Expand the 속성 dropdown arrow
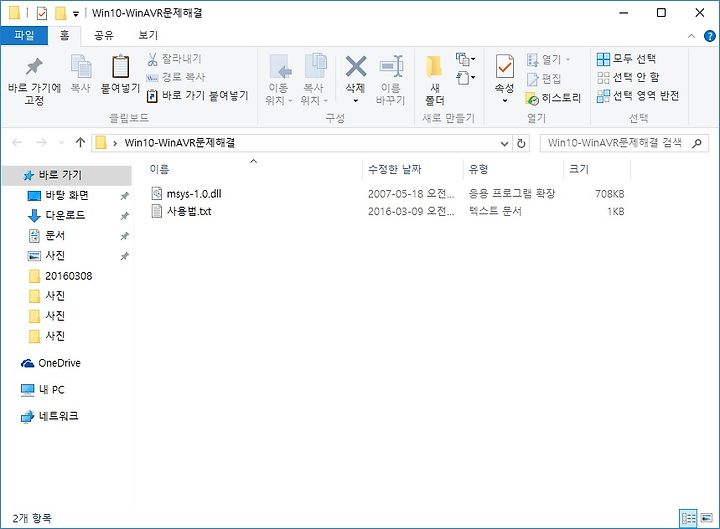The width and height of the screenshot is (720, 529). pos(505,101)
